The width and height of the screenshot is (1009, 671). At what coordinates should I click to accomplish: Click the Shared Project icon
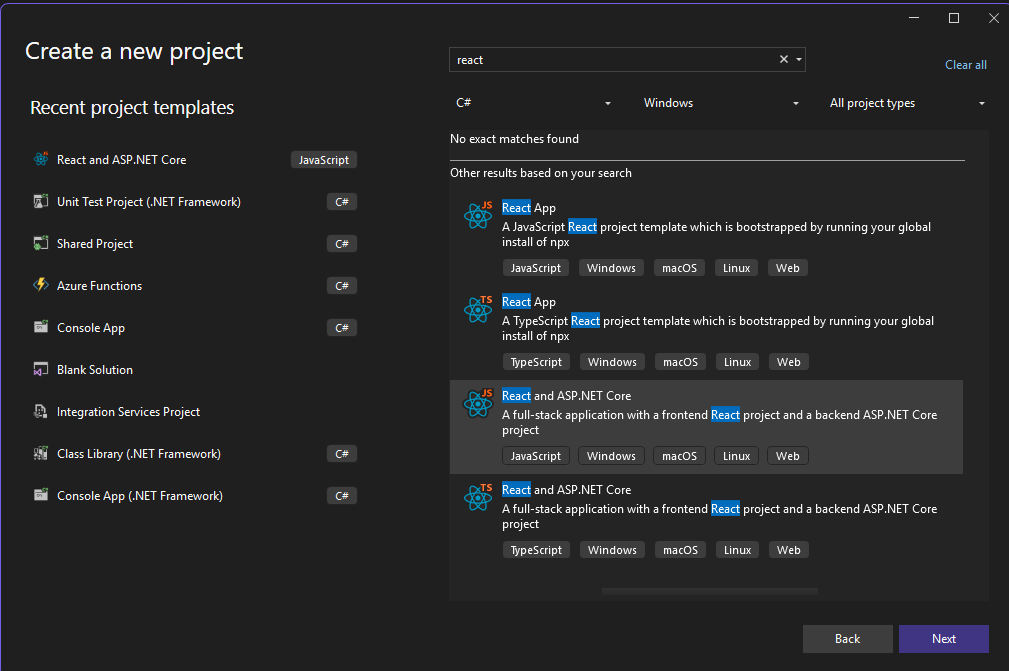pos(41,243)
